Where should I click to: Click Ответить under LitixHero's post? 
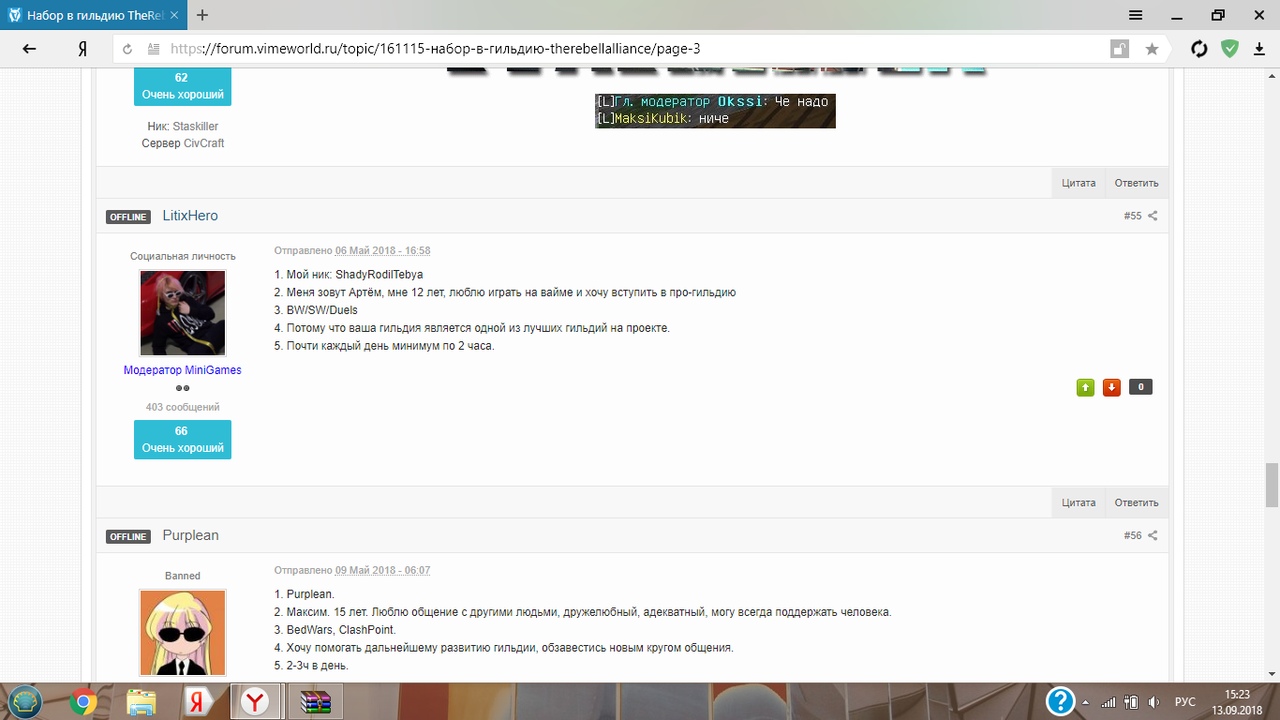(1136, 503)
